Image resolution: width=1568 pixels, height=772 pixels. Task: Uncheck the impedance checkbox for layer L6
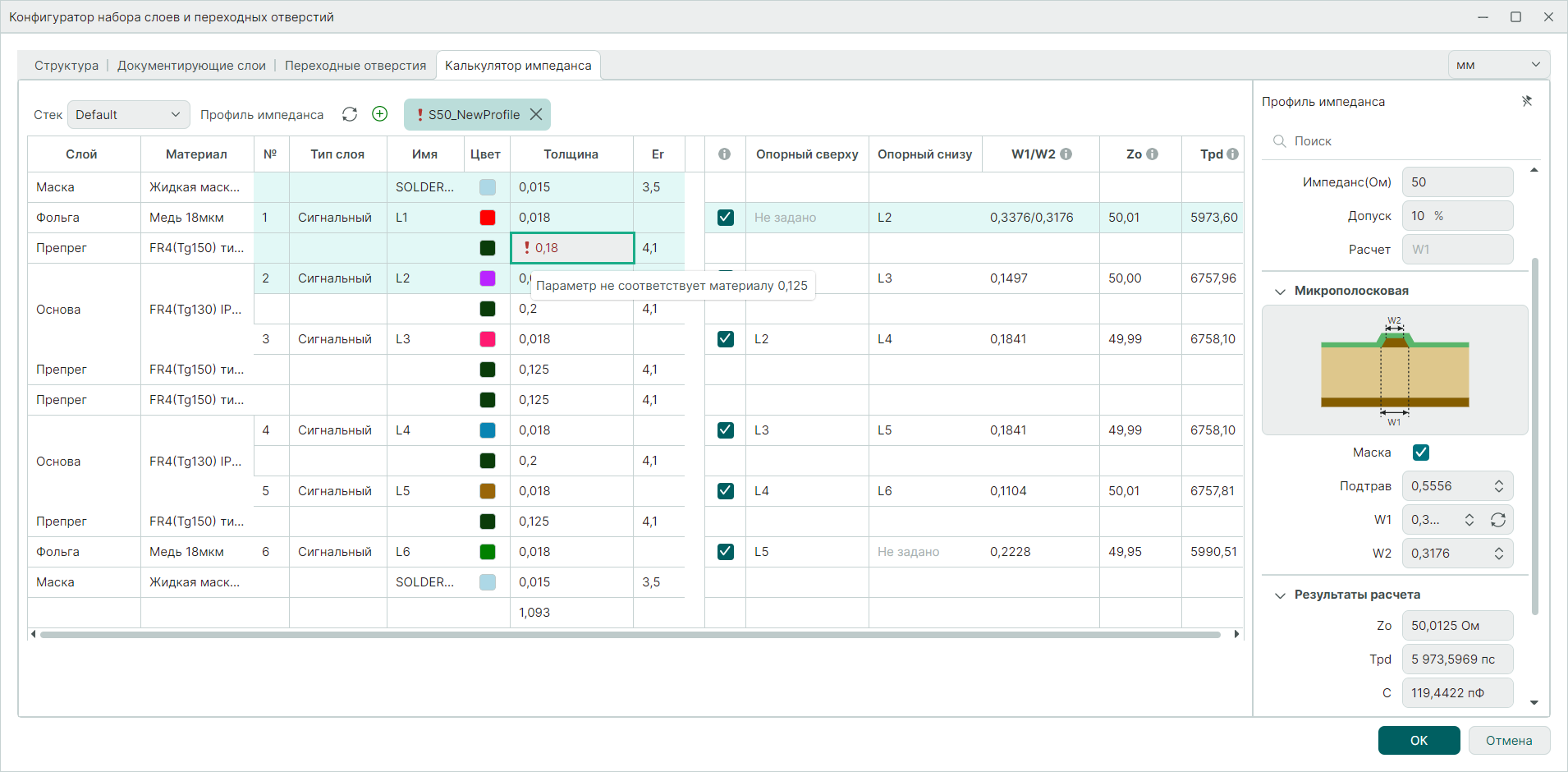(726, 552)
